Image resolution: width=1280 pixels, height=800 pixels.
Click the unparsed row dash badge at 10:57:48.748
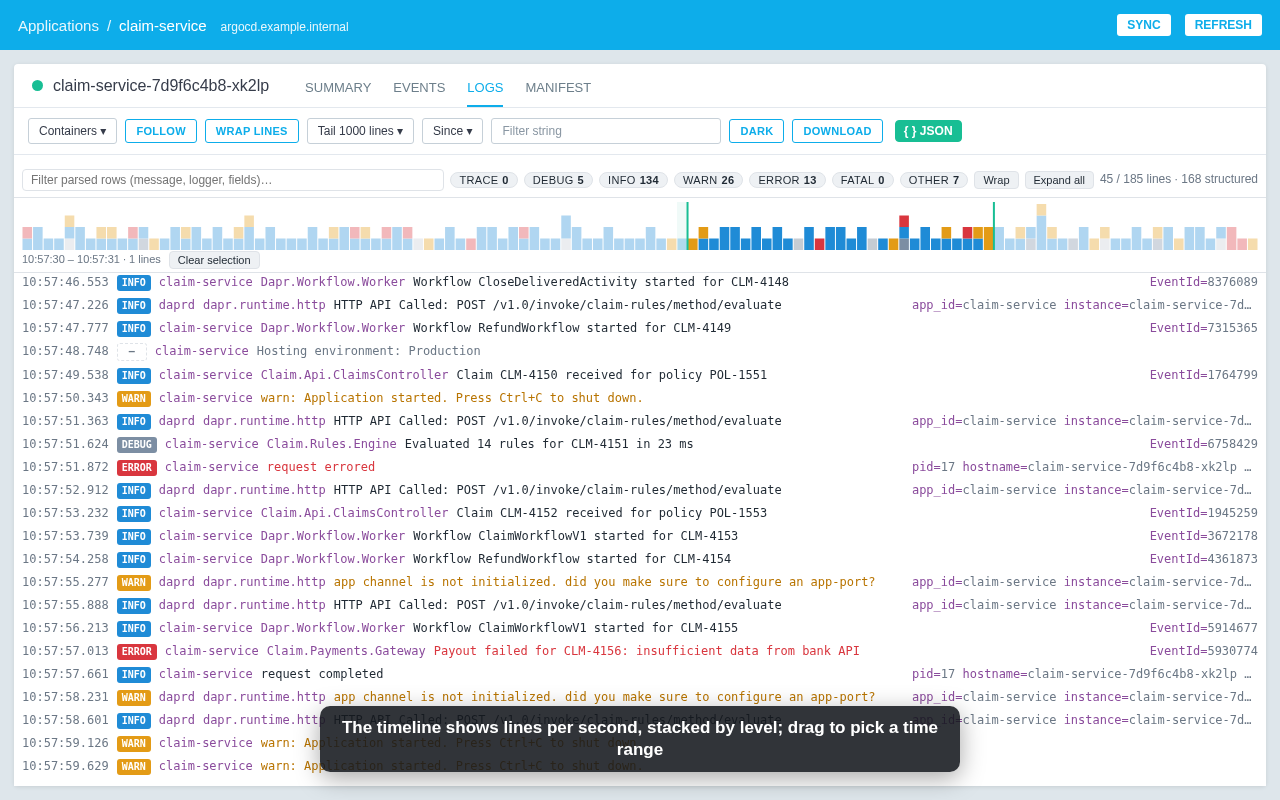point(132,352)
